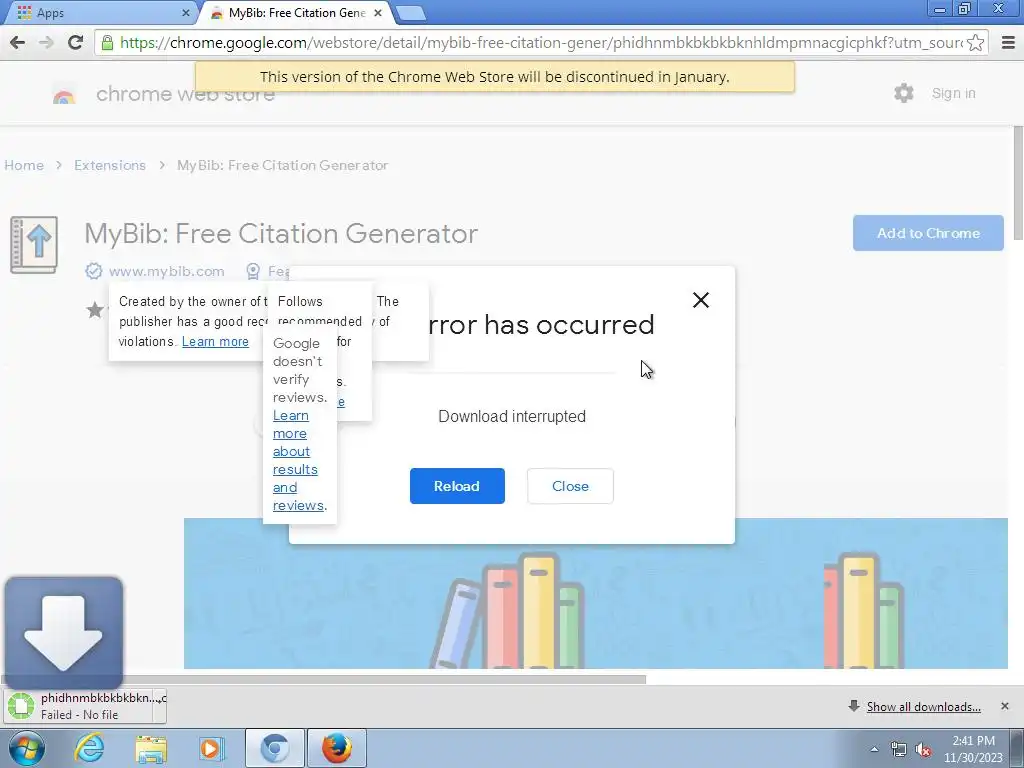This screenshot has height=768, width=1024.
Task: Click the failed download item phidhnmbkbkbkbkn
Action: tap(86, 706)
